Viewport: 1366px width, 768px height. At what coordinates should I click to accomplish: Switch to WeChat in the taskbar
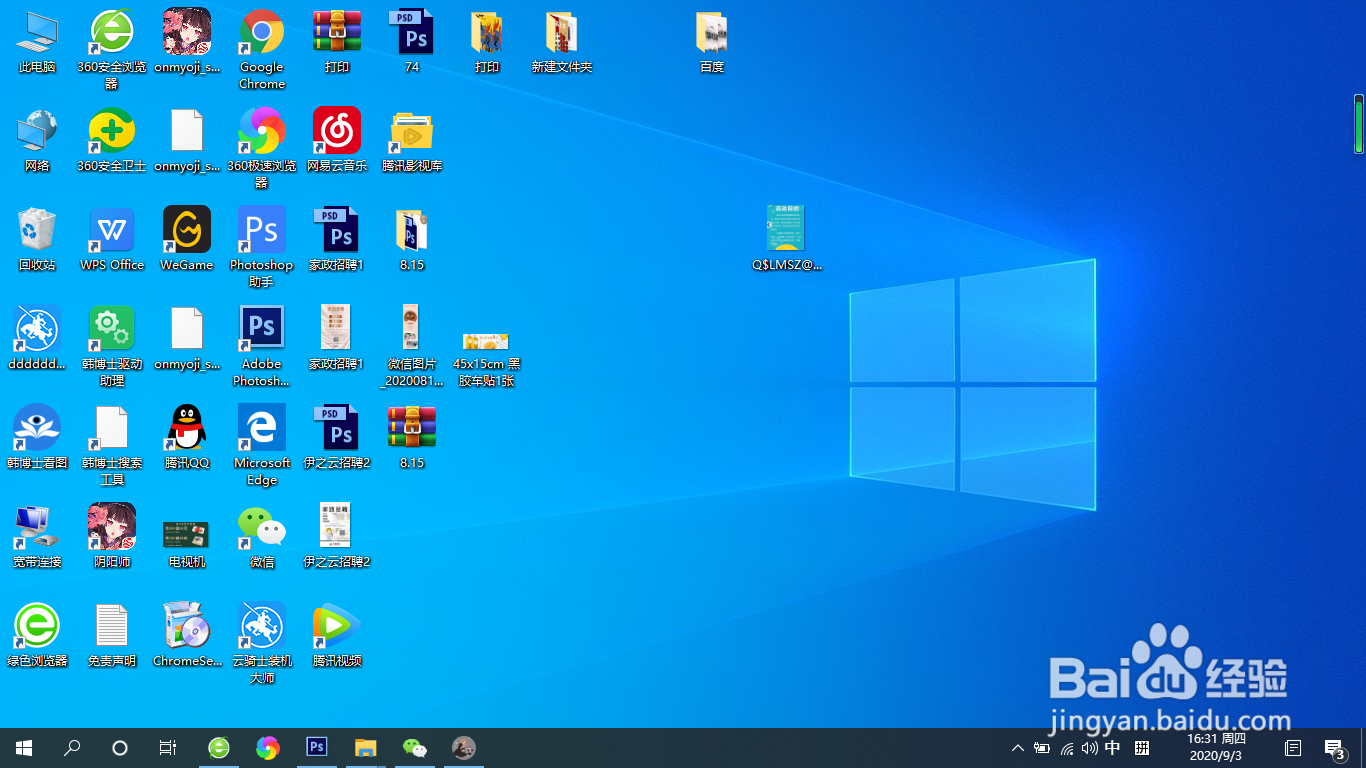click(414, 748)
